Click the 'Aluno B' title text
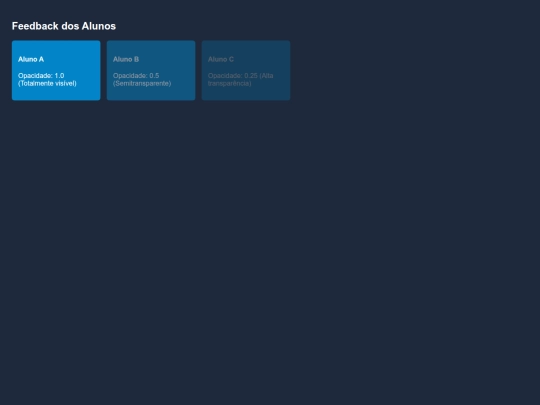 [x=126, y=59]
